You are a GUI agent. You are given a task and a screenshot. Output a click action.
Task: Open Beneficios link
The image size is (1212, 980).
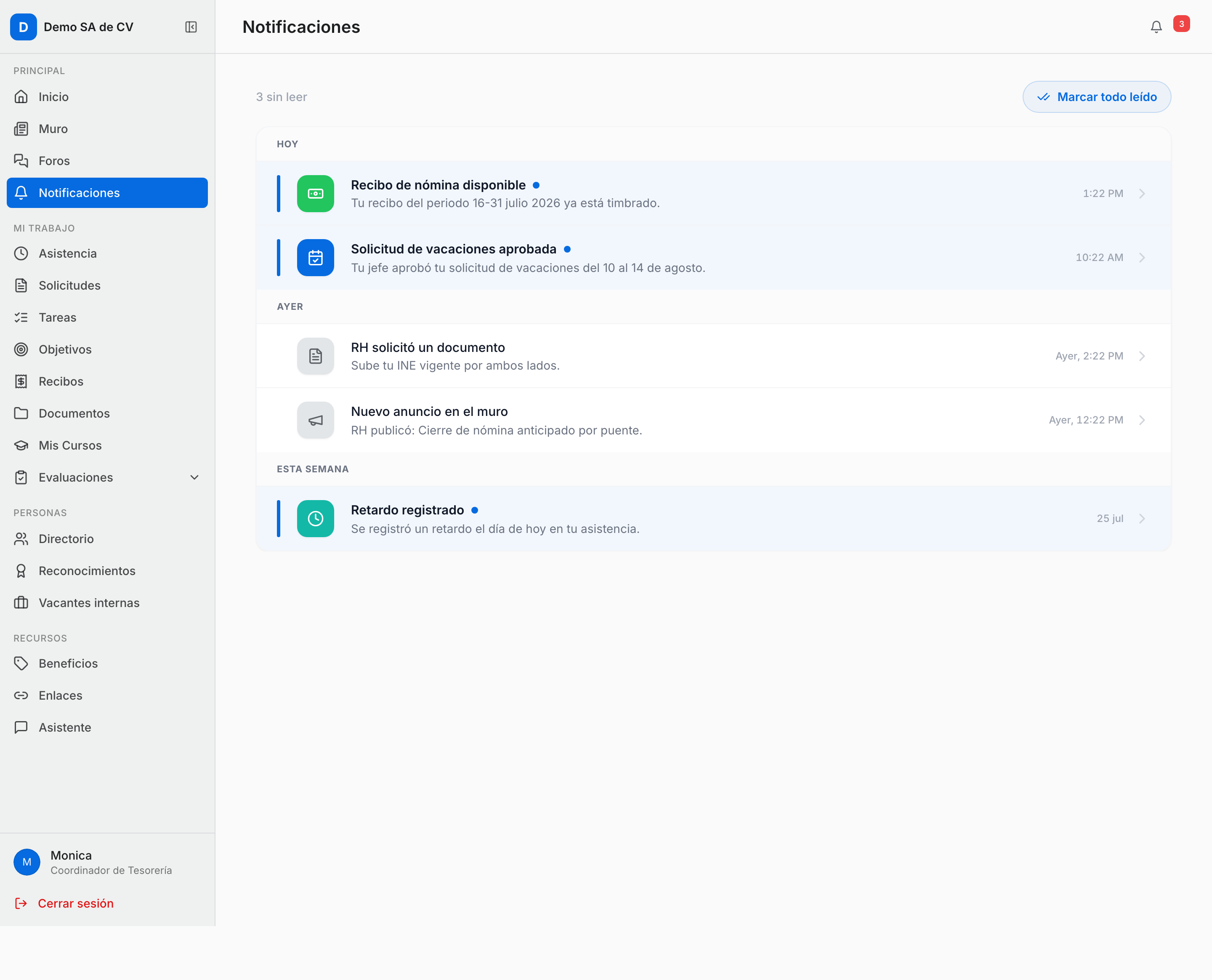tap(107, 663)
